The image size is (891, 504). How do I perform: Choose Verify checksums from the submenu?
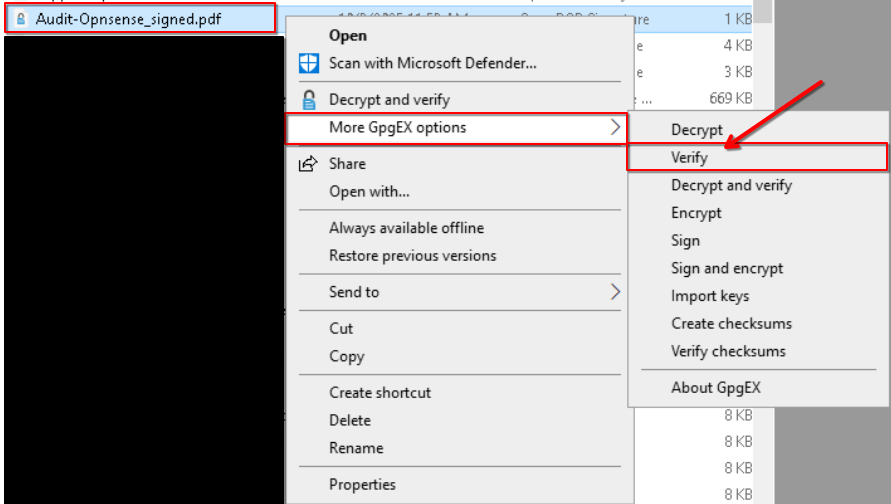[728, 351]
